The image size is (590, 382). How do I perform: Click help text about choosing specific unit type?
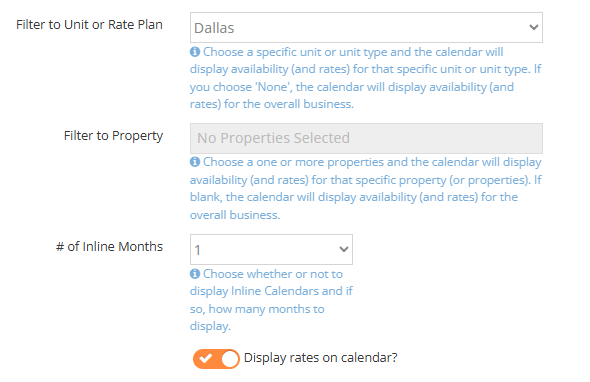click(x=366, y=78)
